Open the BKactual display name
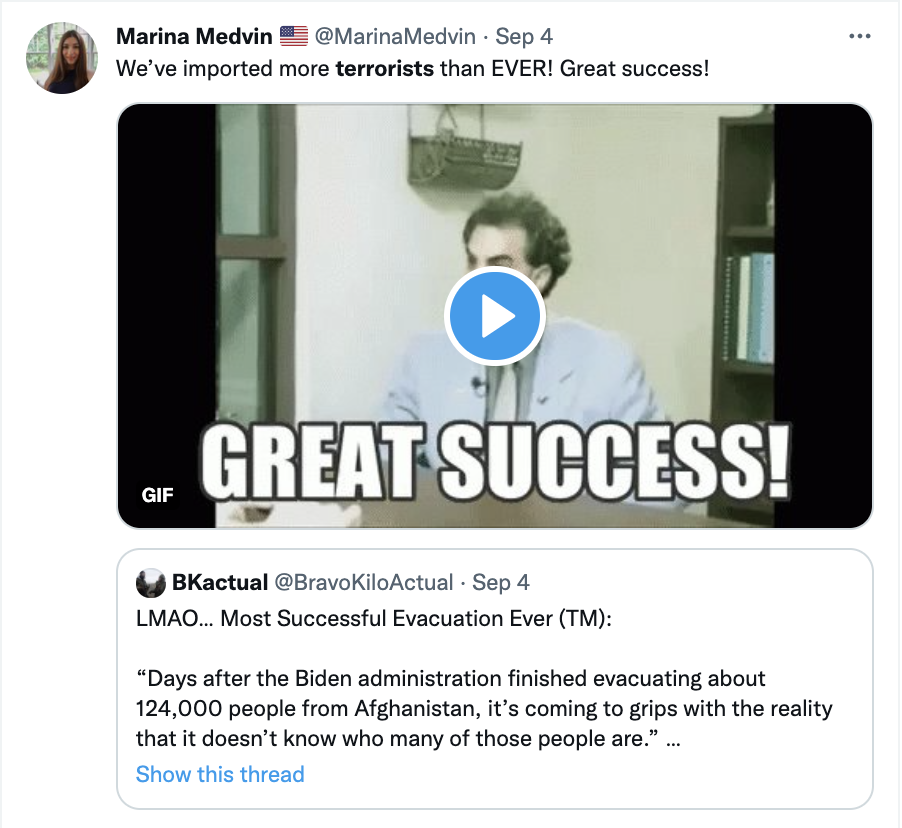The height and width of the screenshot is (828, 902). [x=220, y=582]
